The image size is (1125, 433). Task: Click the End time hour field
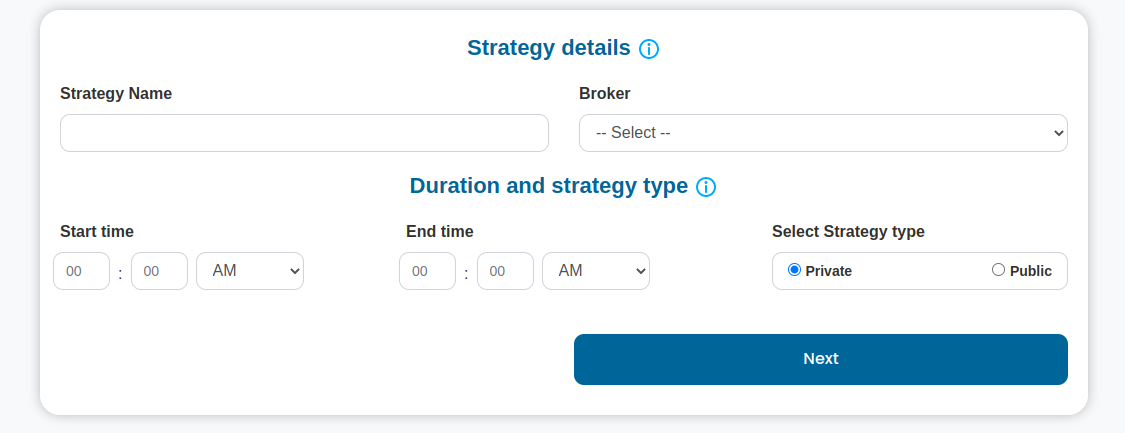pos(428,271)
